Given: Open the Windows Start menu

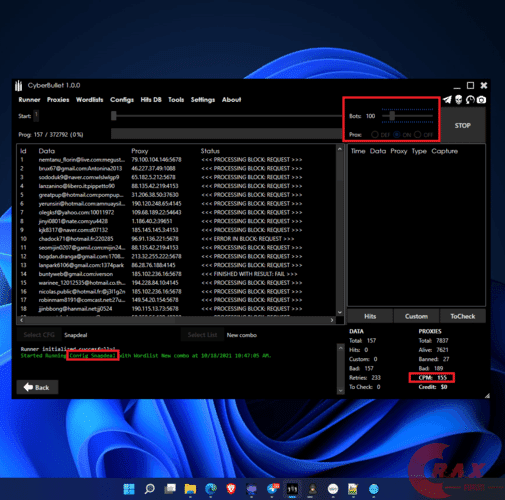Looking at the screenshot, I should tap(129, 489).
